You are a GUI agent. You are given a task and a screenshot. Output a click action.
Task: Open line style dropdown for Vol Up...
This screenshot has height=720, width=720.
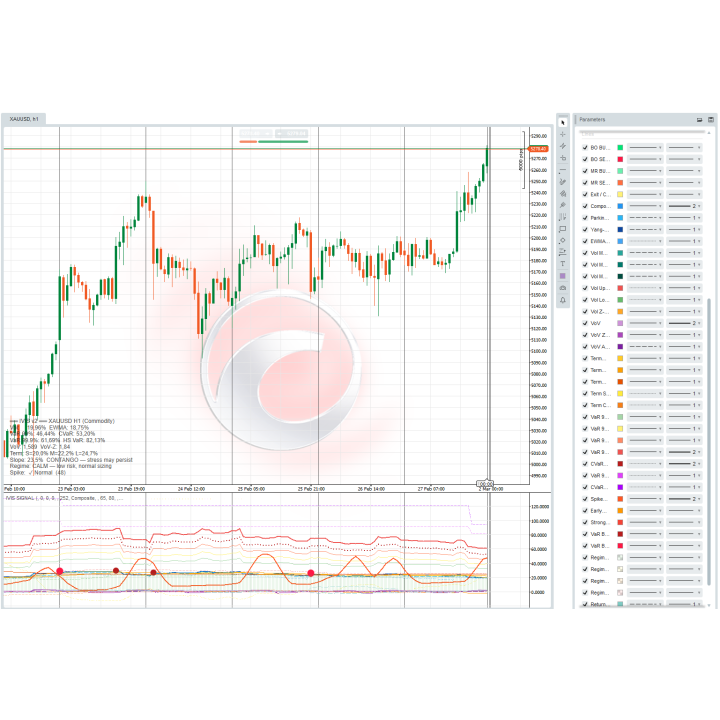point(645,288)
